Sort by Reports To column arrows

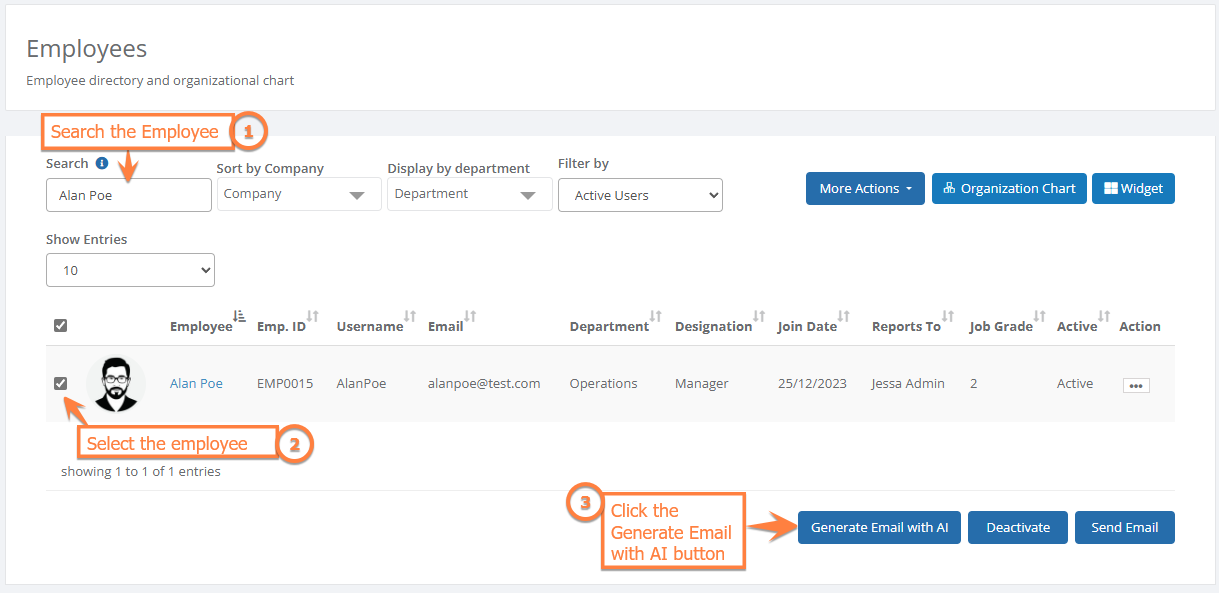tap(948, 316)
